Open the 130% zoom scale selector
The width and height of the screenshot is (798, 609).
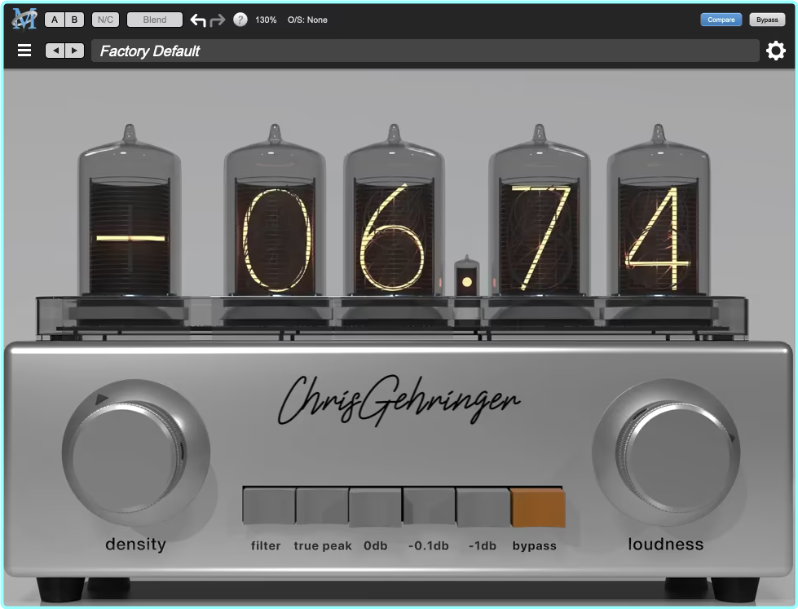pyautogui.click(x=266, y=20)
